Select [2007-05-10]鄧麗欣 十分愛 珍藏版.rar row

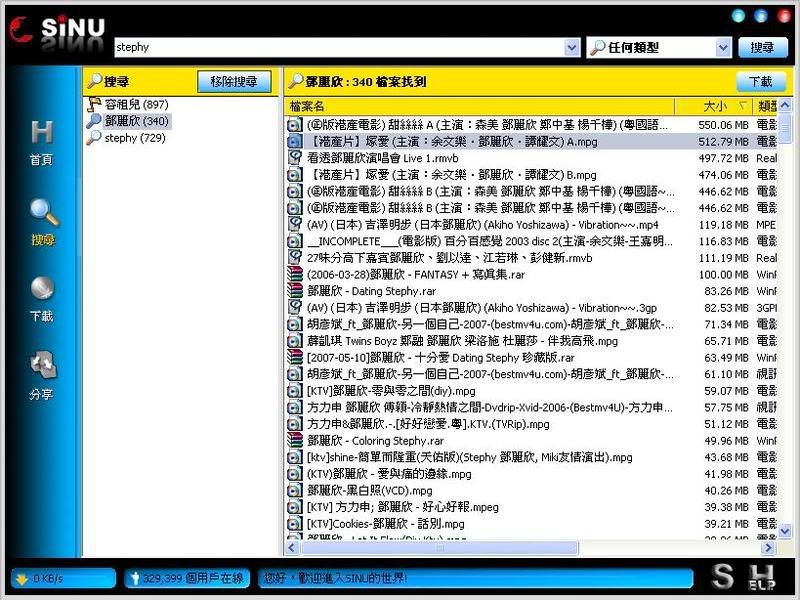pos(531,357)
